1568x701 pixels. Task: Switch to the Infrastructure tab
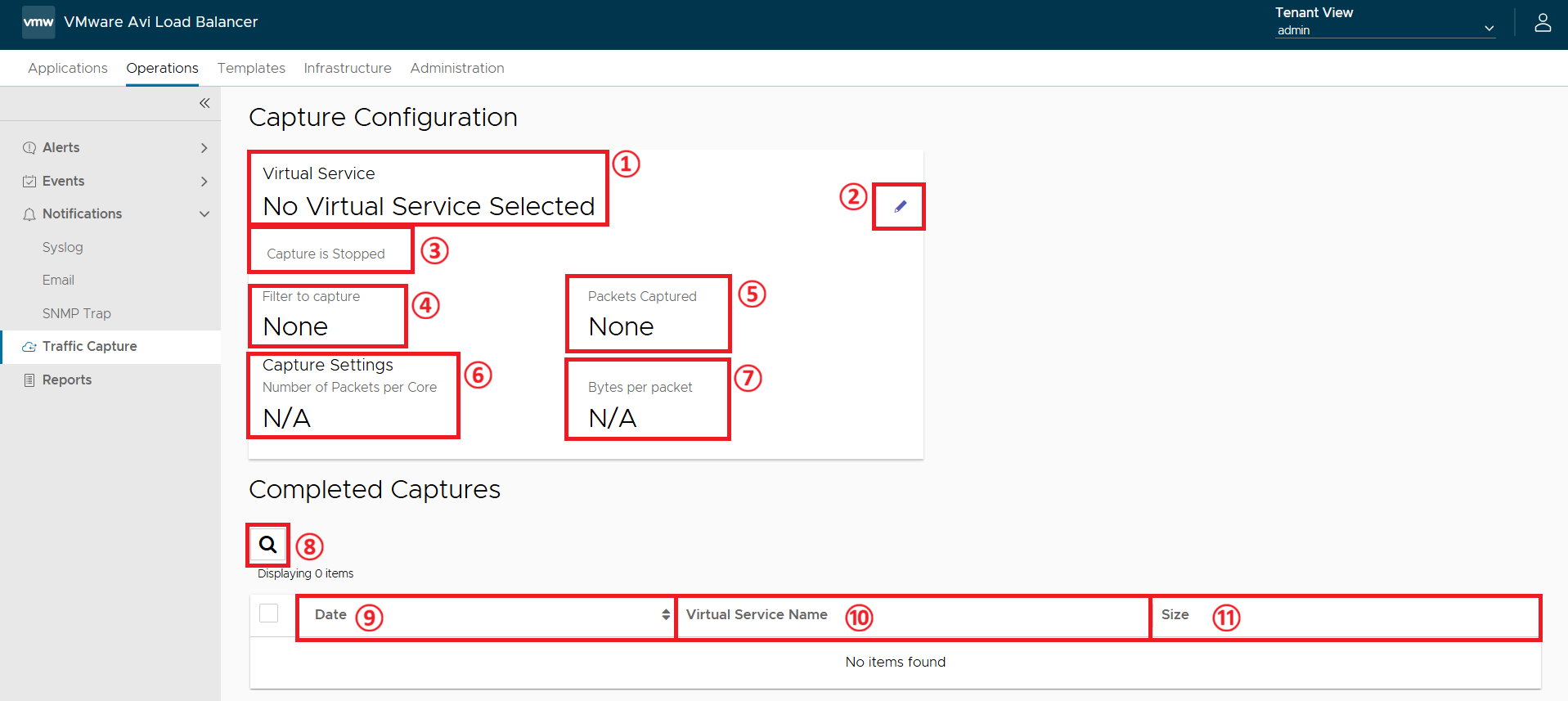[348, 68]
